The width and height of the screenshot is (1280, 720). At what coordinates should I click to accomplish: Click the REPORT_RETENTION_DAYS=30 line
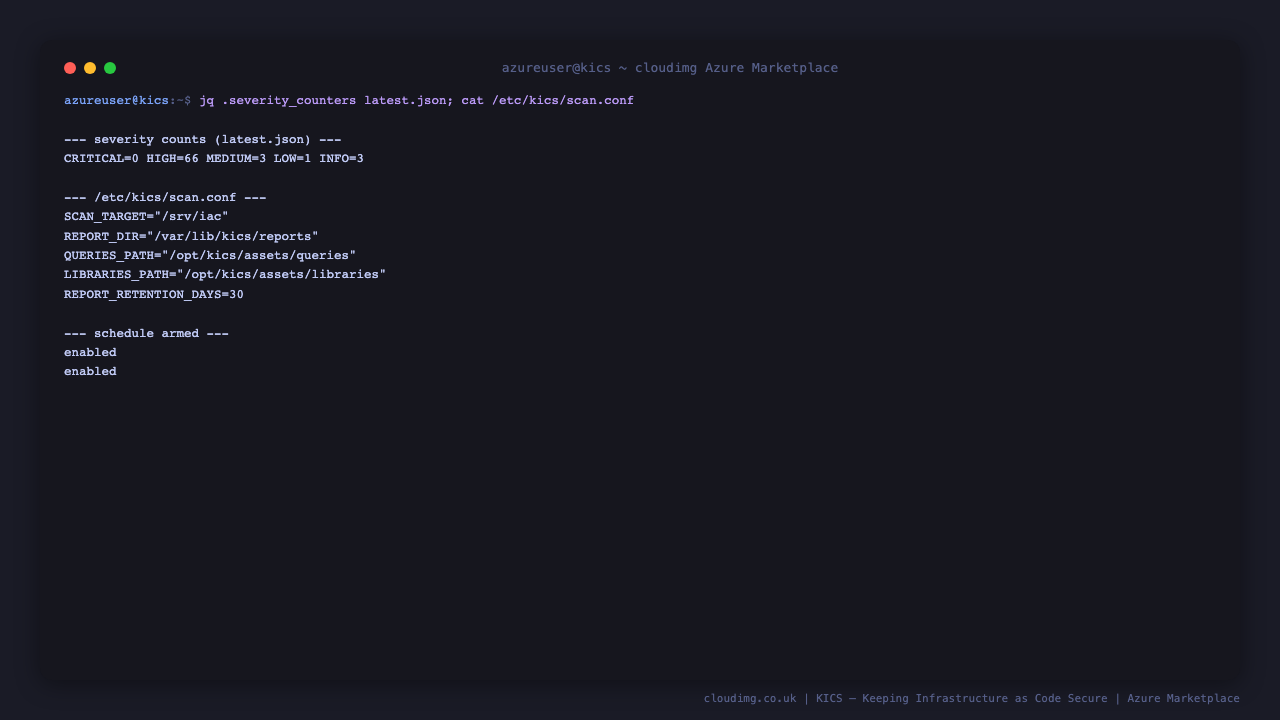154,295
